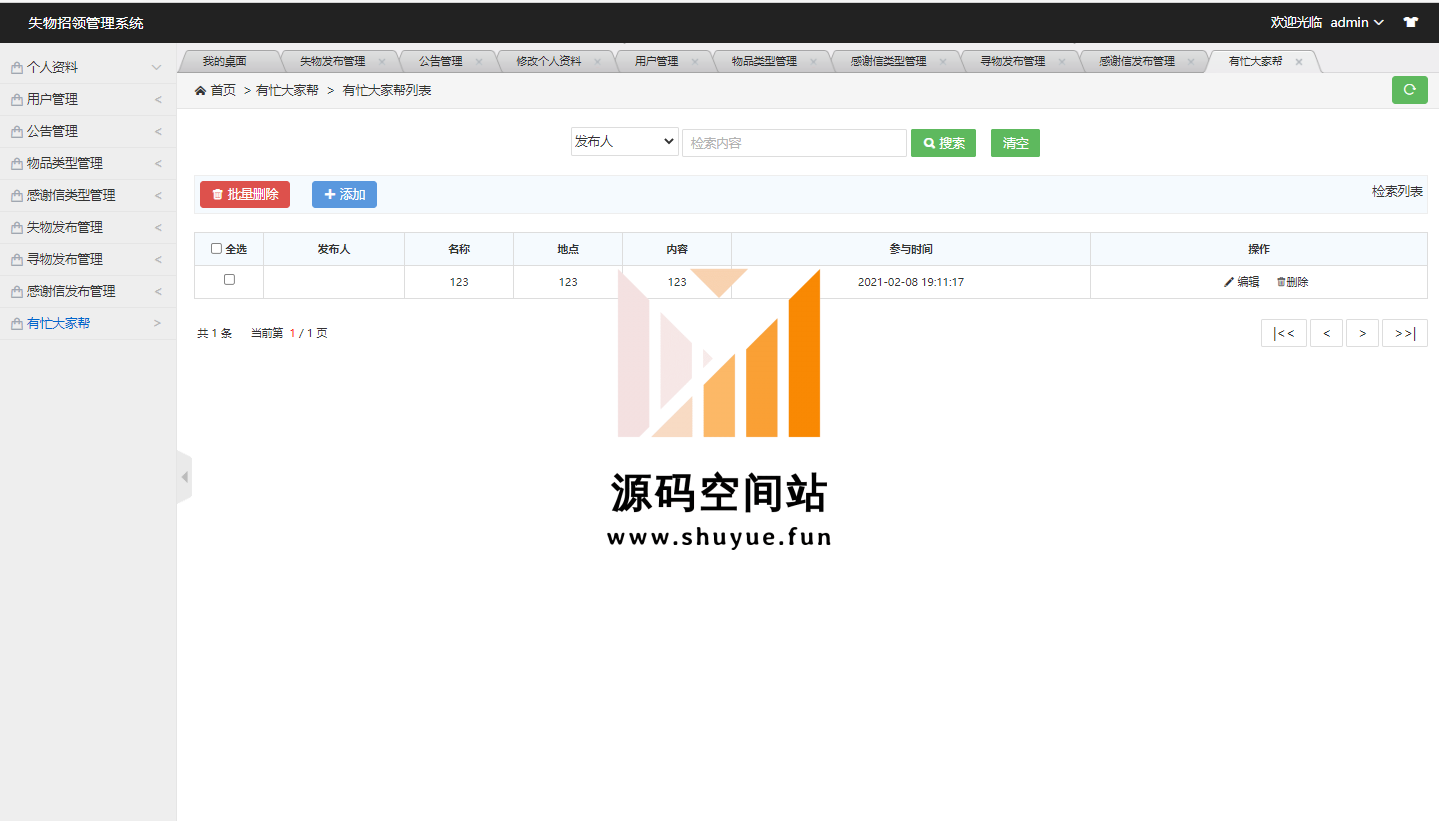Screen dimensions: 1439x821
Task: Switch to the 公告管理 tab
Action: pos(440,61)
